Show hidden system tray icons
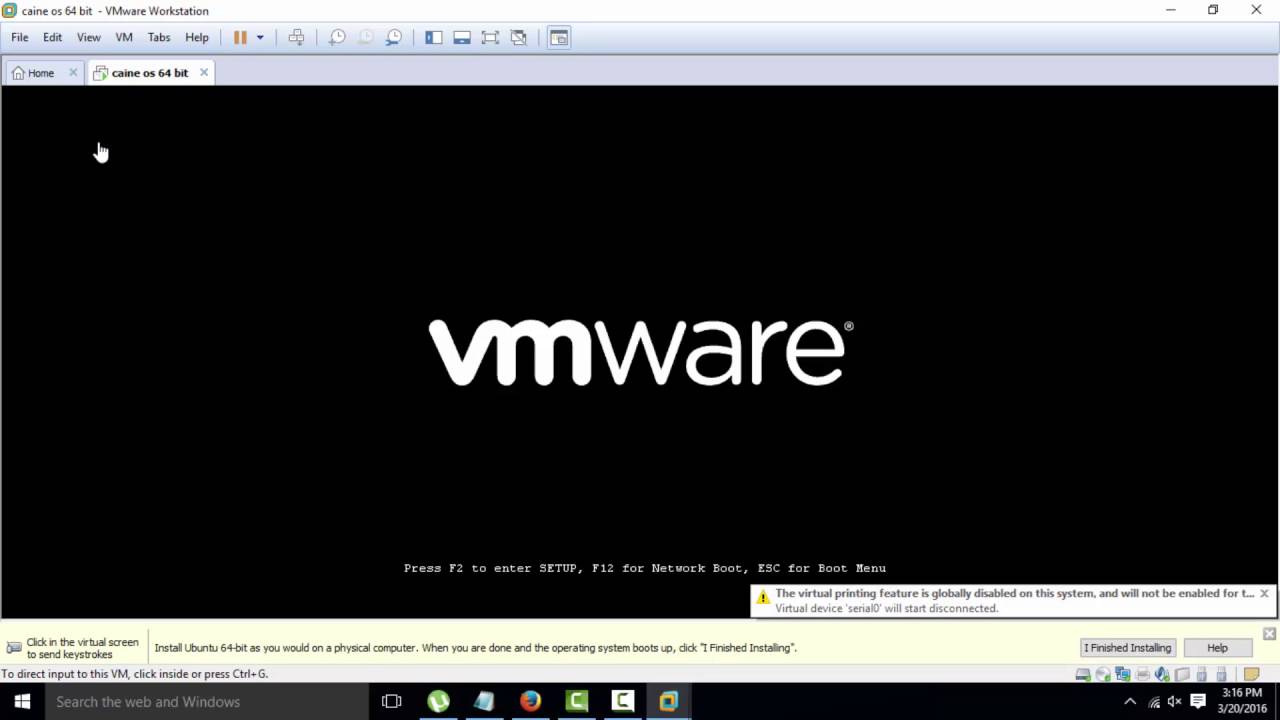Image resolution: width=1280 pixels, height=720 pixels. click(1130, 702)
